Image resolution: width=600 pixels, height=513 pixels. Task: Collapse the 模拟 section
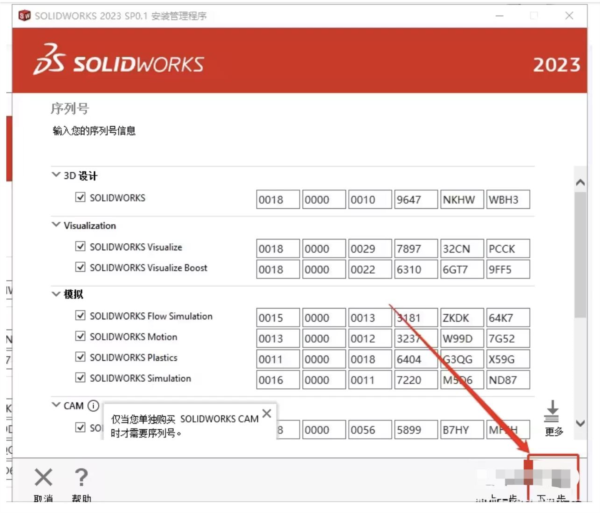[56, 294]
